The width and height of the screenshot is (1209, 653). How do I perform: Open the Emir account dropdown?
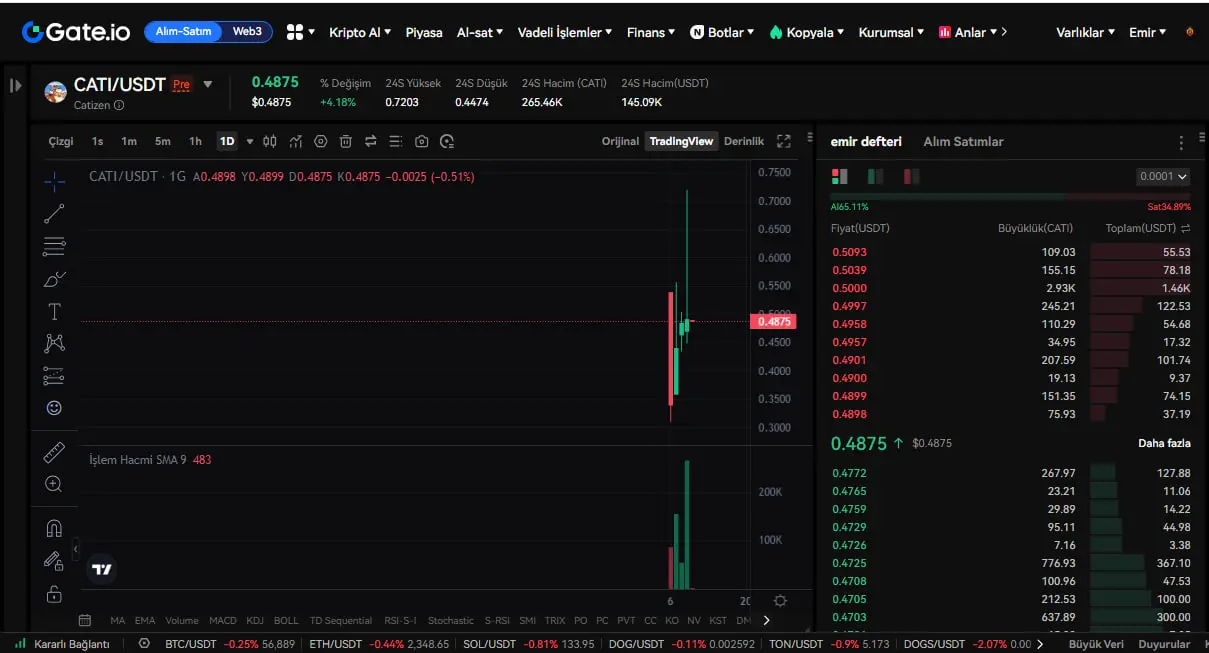pos(1148,32)
